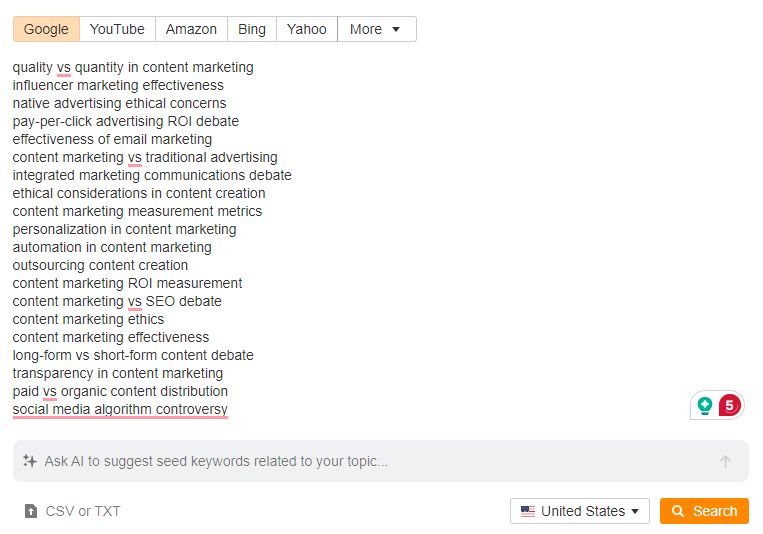This screenshot has height=534, width=763.
Task: Switch to the Google tab
Action: tap(46, 29)
